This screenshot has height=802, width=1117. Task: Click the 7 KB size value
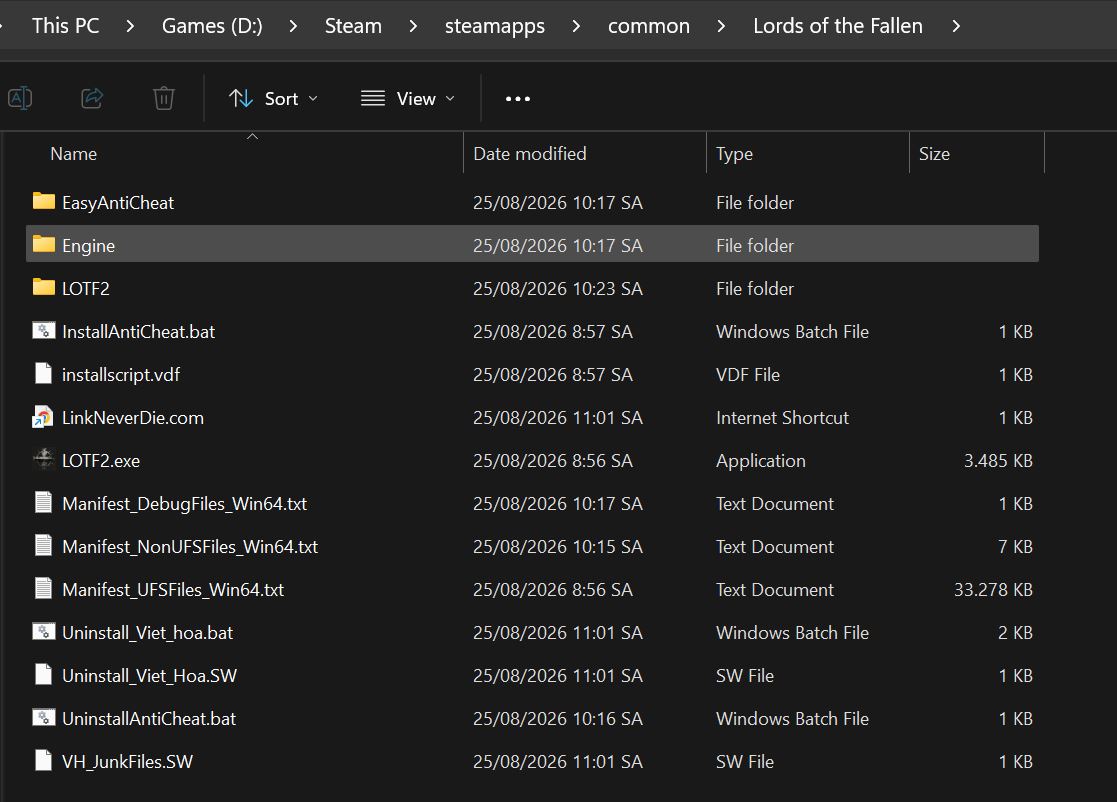pos(1015,547)
